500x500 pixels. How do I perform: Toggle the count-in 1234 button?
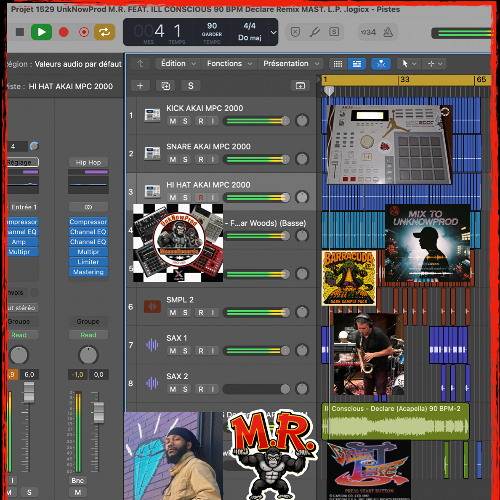[368, 32]
